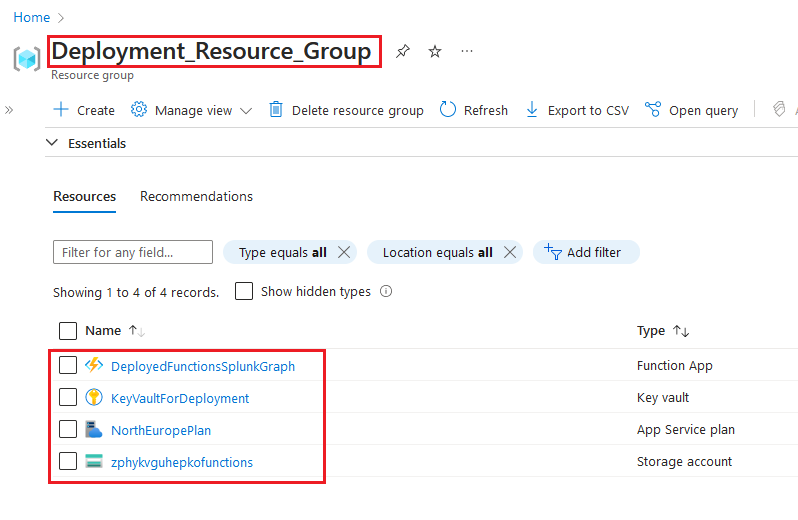The height and width of the screenshot is (520, 798).
Task: Select the Resources tab
Action: 84,196
